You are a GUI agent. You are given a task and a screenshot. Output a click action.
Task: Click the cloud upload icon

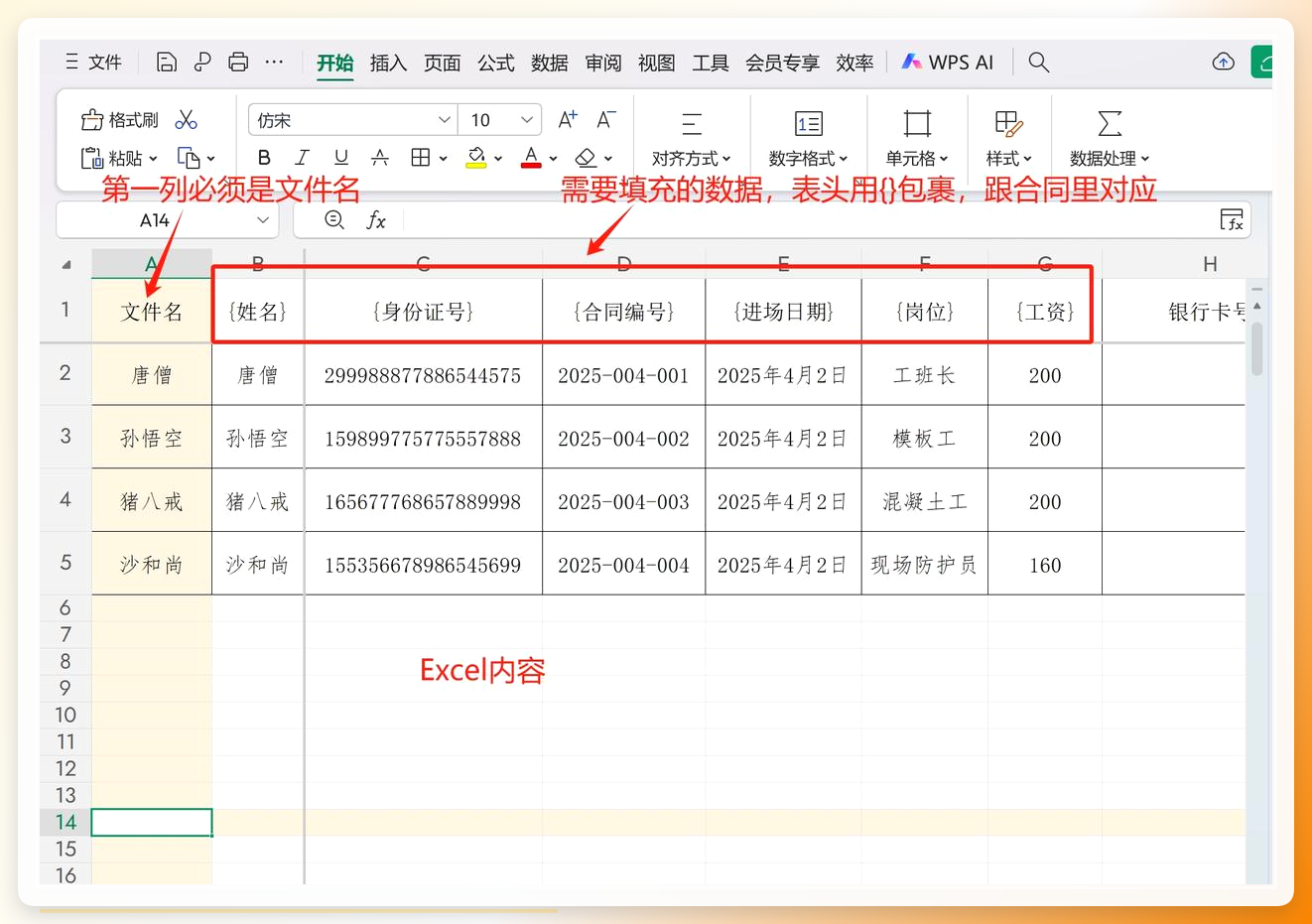1223,62
